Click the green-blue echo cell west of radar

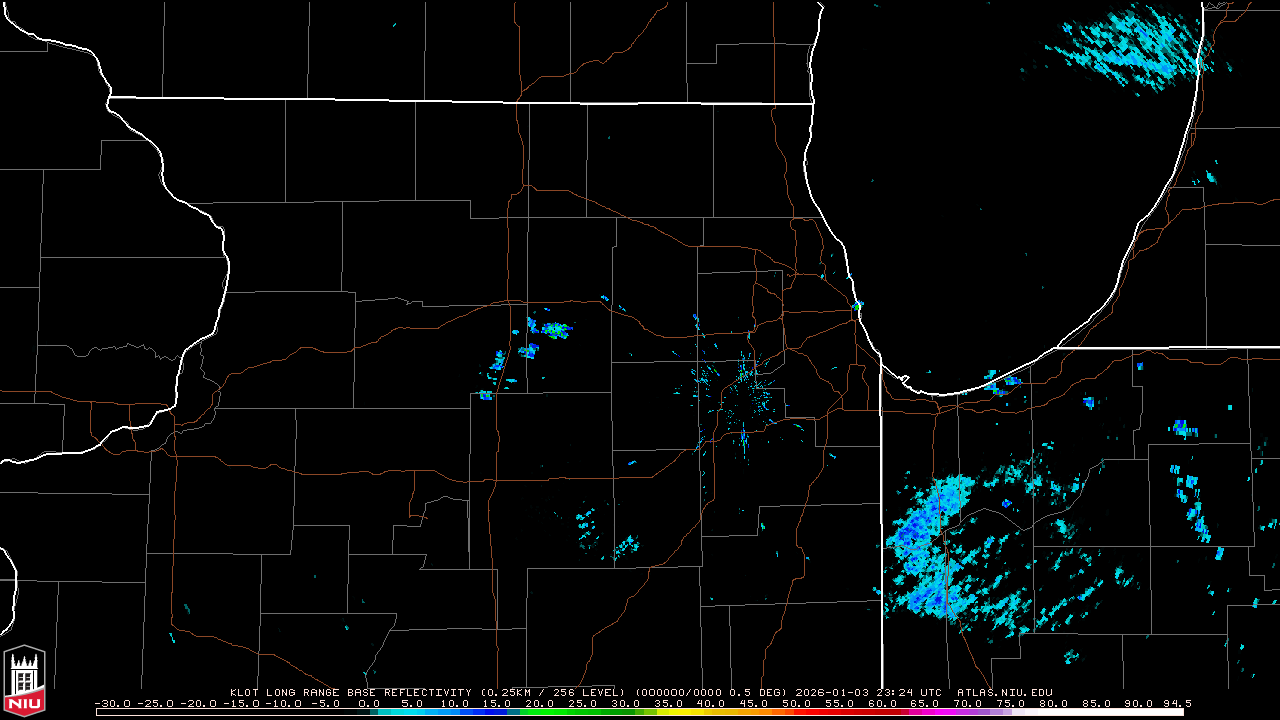pos(552,329)
